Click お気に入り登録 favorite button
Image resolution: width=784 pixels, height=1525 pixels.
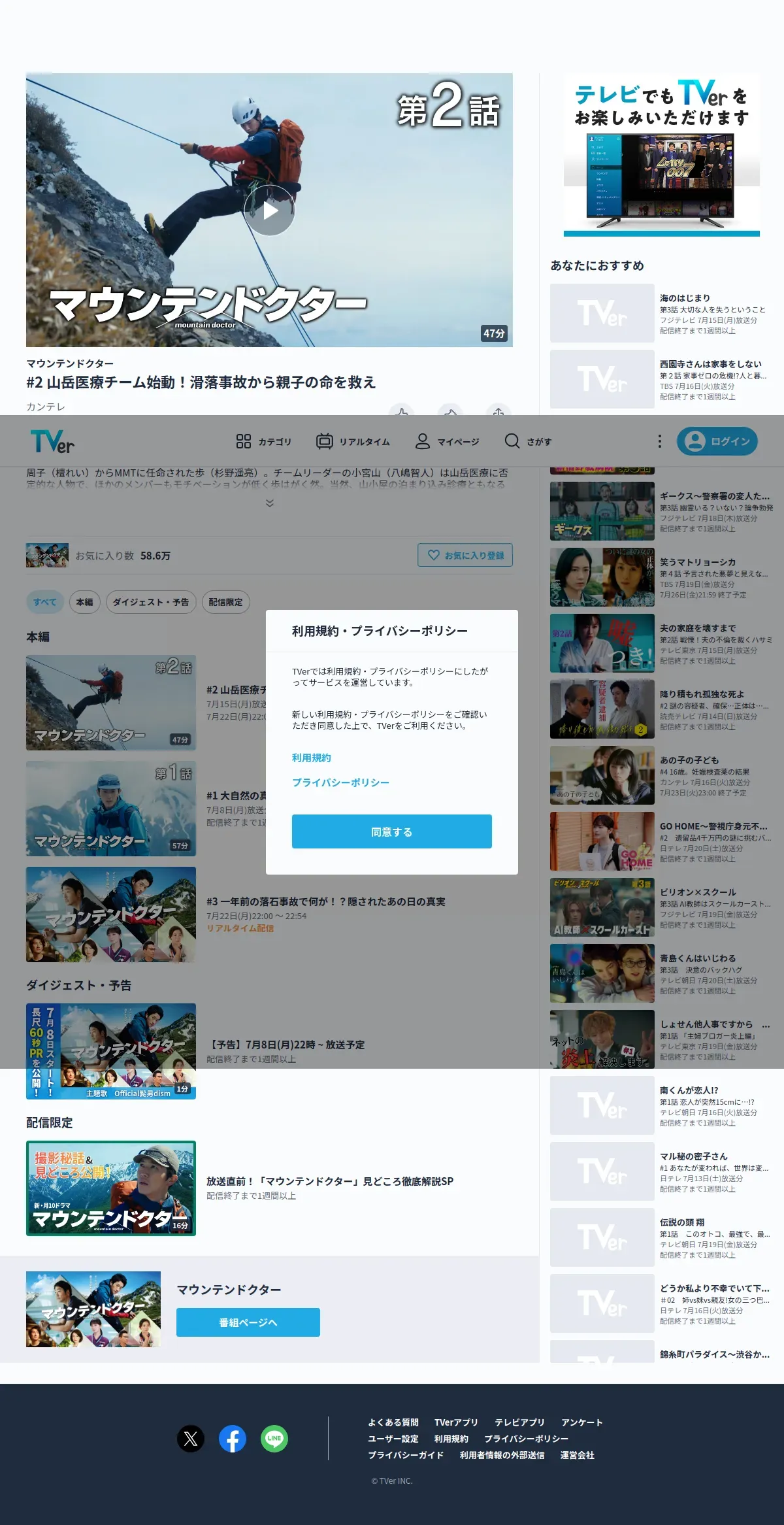point(465,555)
